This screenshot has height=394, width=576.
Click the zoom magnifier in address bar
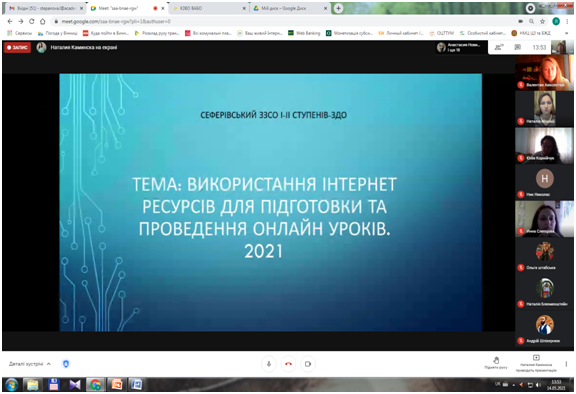coord(532,21)
